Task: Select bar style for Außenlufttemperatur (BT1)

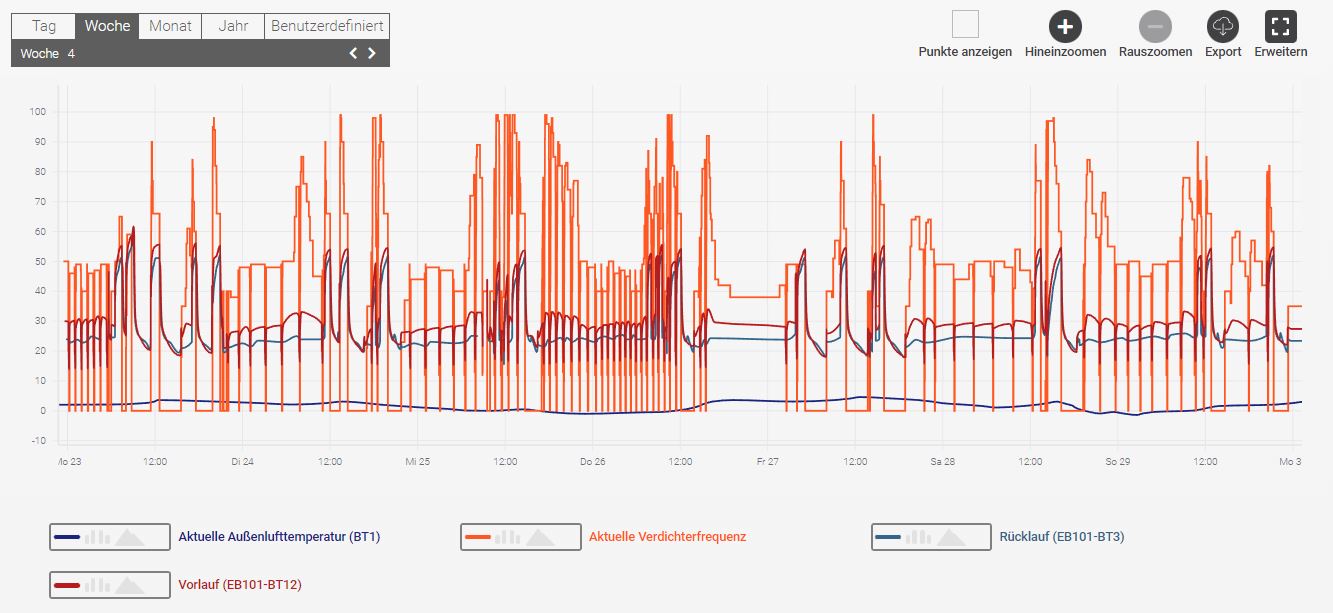Action: click(97, 537)
